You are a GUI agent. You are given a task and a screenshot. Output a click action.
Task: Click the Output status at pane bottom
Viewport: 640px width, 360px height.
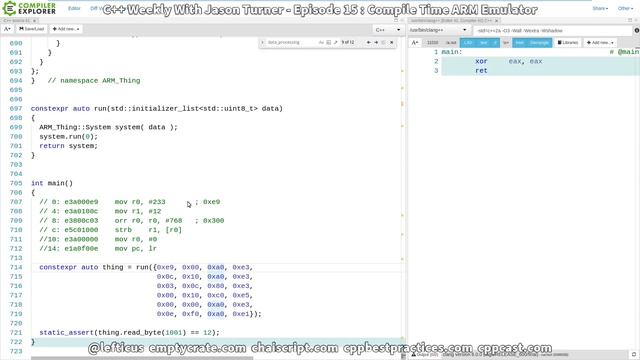click(x=424, y=355)
